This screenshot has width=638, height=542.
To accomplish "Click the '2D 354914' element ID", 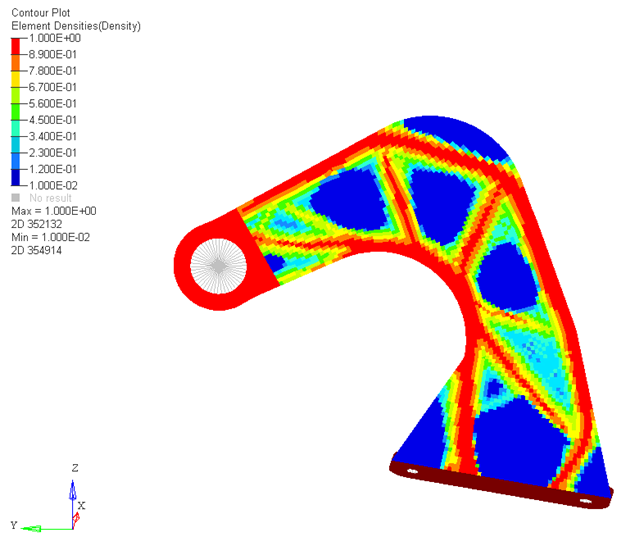I will click(37, 250).
